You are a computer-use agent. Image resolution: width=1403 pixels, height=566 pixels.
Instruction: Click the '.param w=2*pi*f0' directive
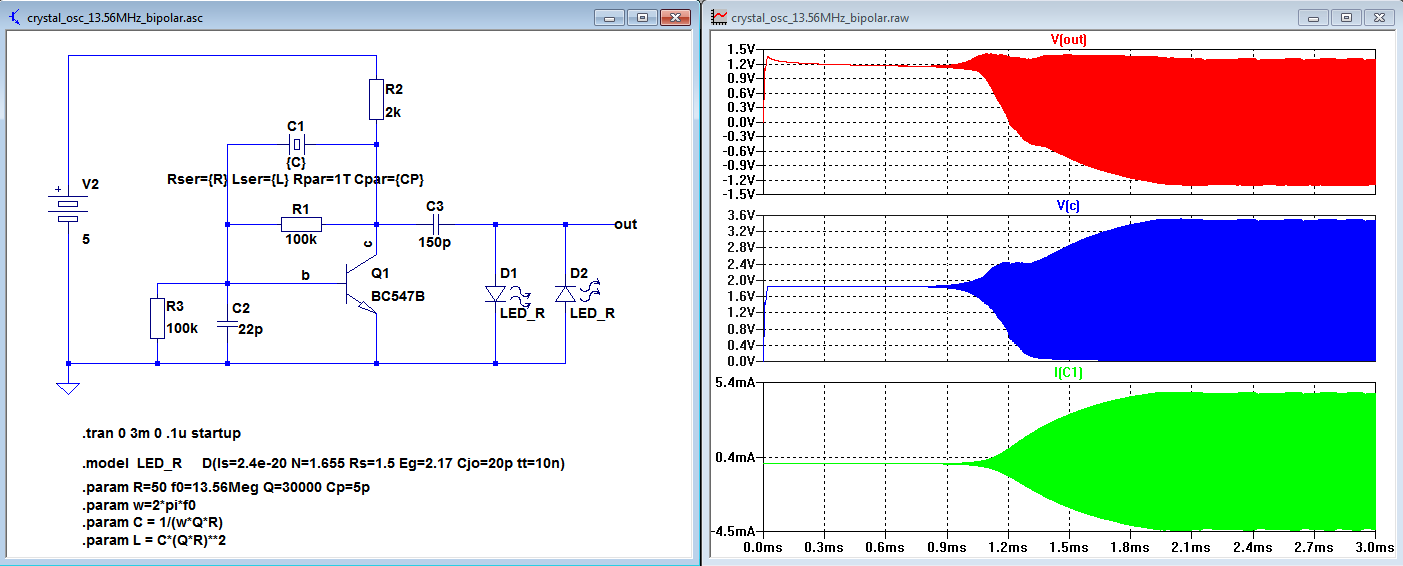(139, 506)
